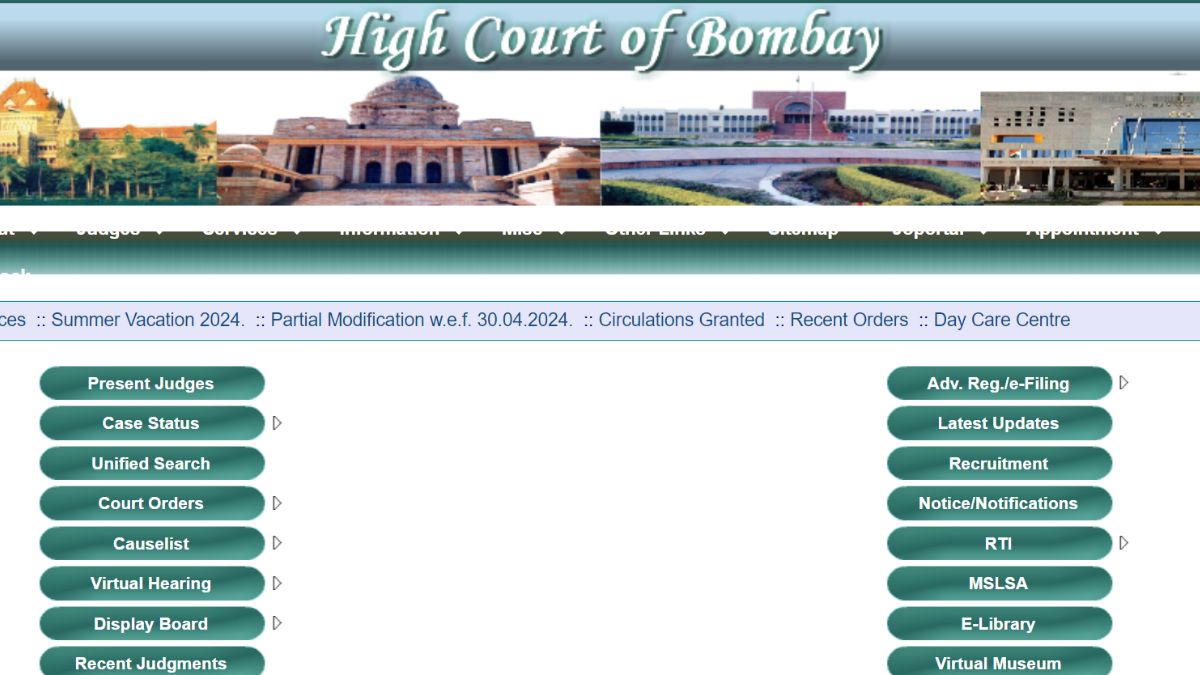Open the Recruitment page
The image size is (1200, 675).
pyautogui.click(x=999, y=463)
